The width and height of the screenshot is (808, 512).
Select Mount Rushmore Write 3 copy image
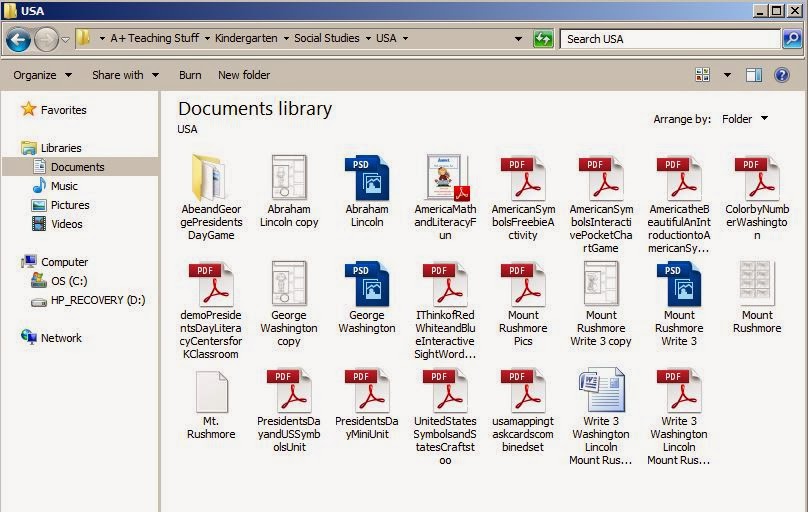[601, 303]
